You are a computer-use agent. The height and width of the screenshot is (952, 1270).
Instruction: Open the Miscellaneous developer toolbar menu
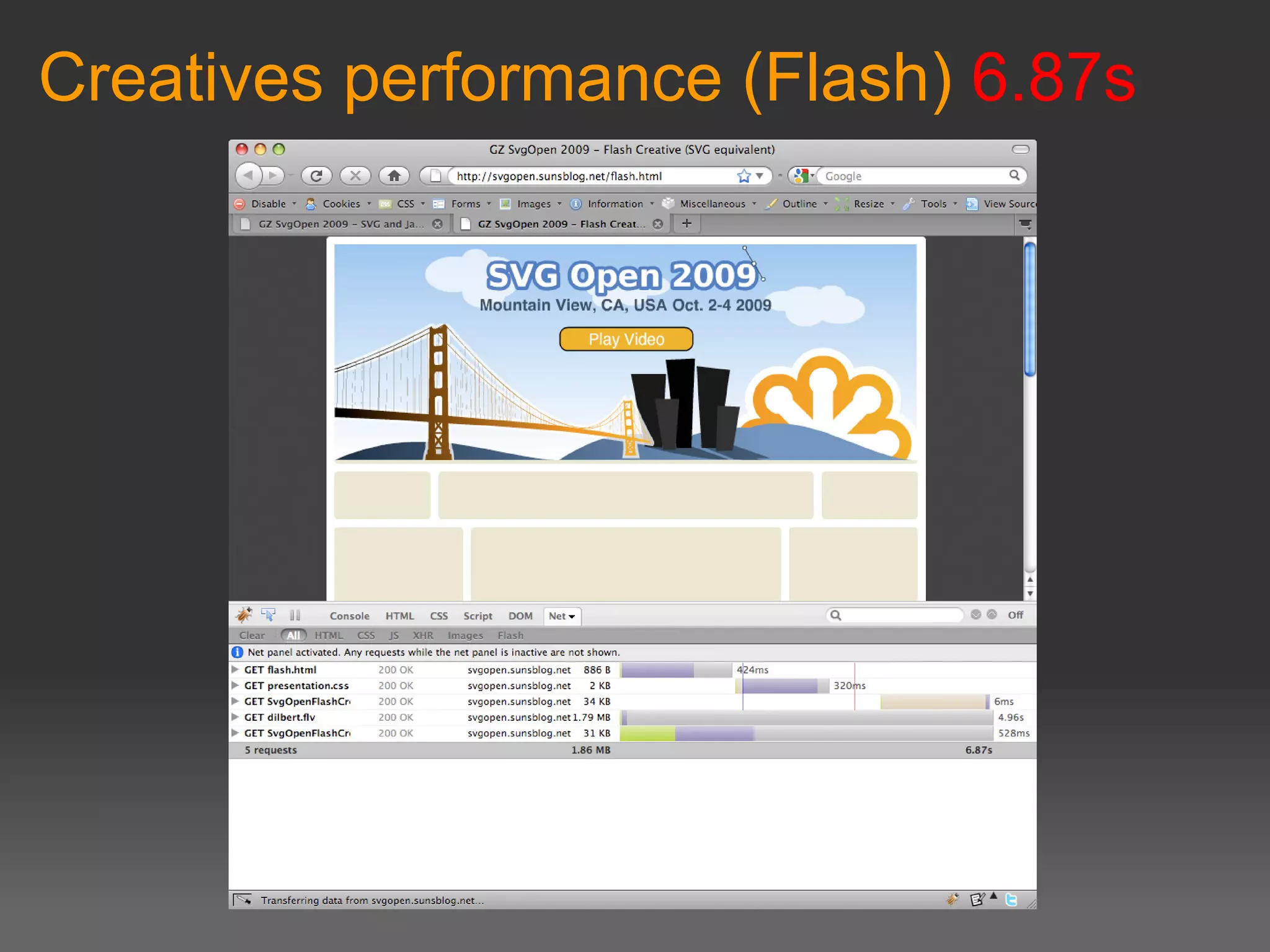710,204
